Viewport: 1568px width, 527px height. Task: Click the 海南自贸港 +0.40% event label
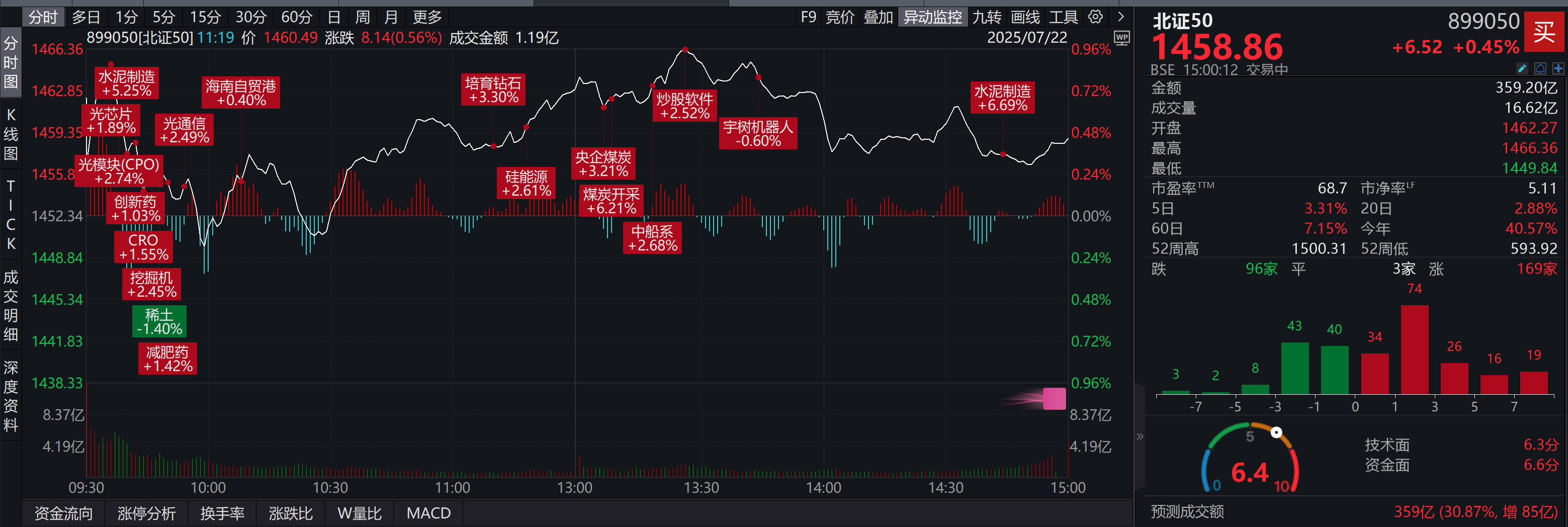241,93
